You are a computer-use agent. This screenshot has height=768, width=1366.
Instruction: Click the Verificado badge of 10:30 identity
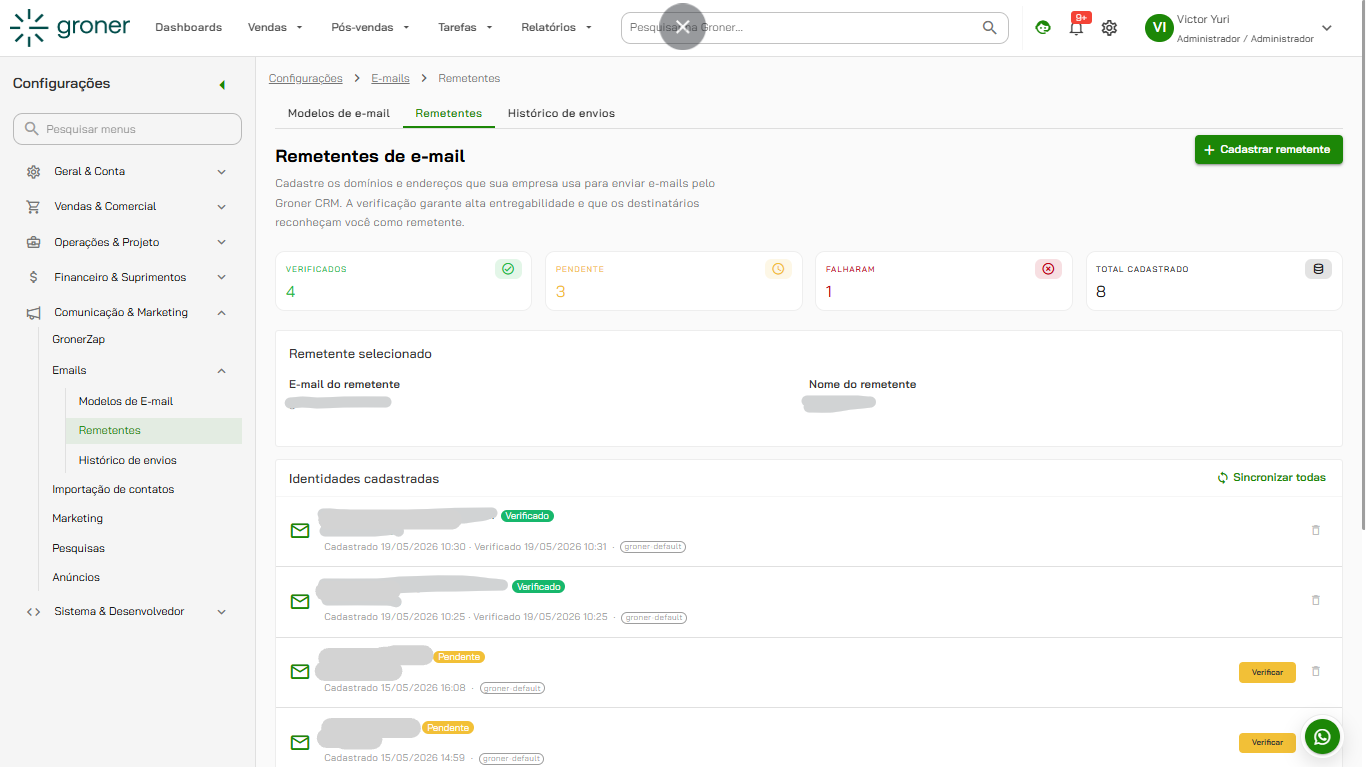click(527, 516)
